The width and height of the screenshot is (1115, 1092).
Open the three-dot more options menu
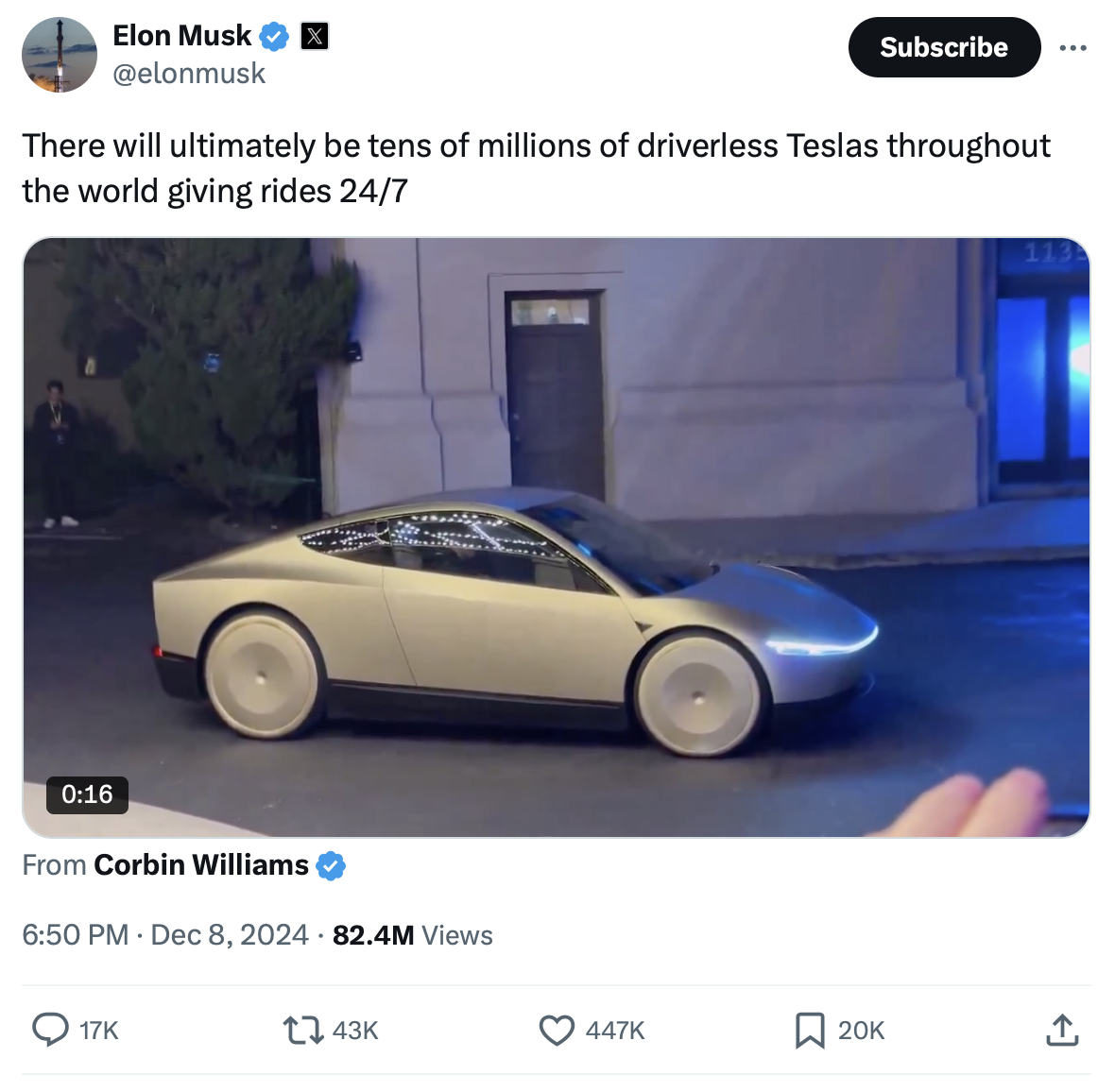click(1072, 47)
